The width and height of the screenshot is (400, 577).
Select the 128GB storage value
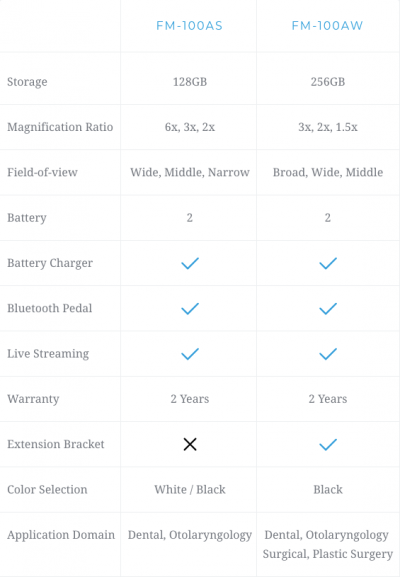pos(190,82)
